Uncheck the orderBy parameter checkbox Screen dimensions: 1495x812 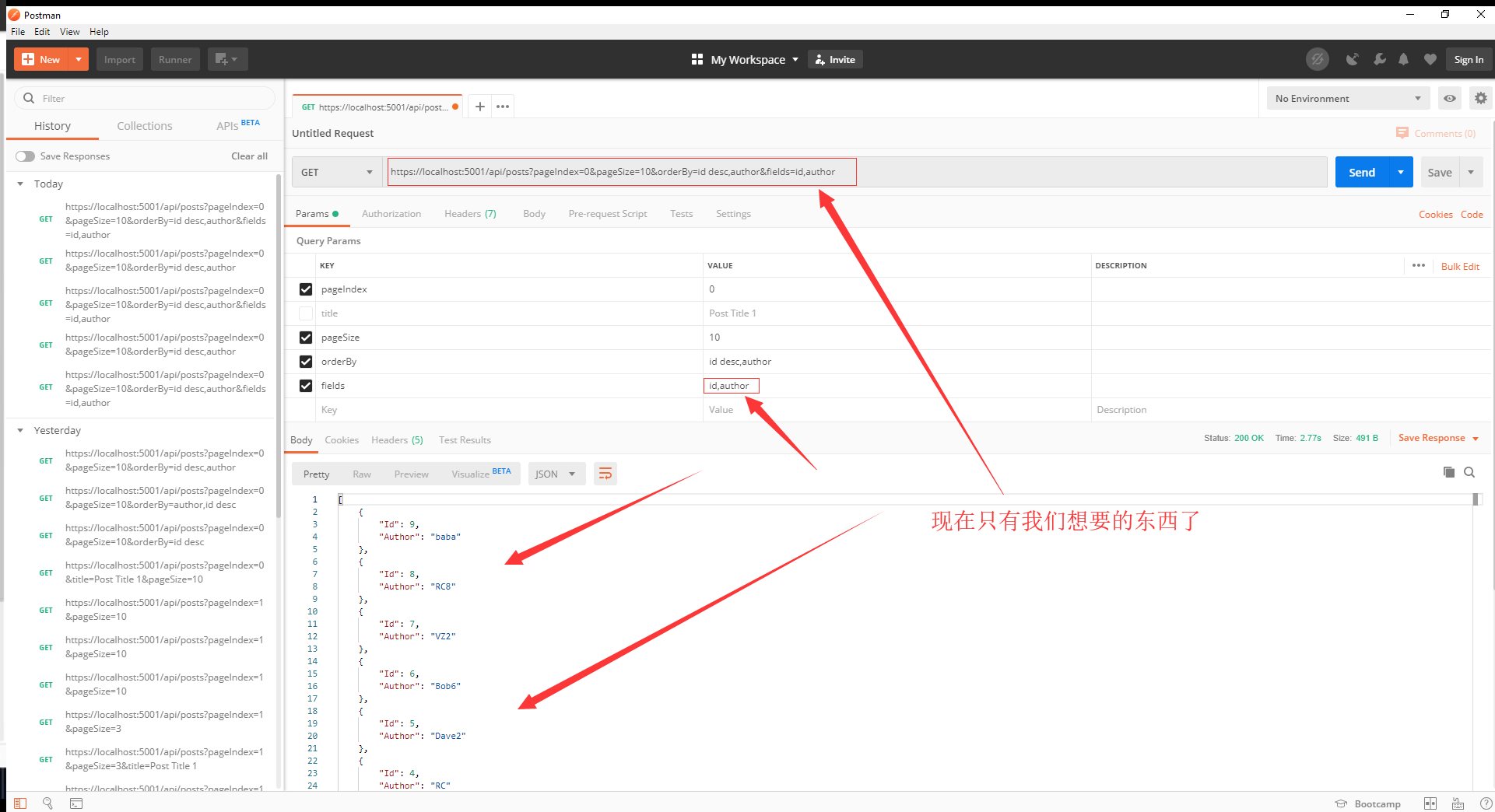(x=306, y=362)
